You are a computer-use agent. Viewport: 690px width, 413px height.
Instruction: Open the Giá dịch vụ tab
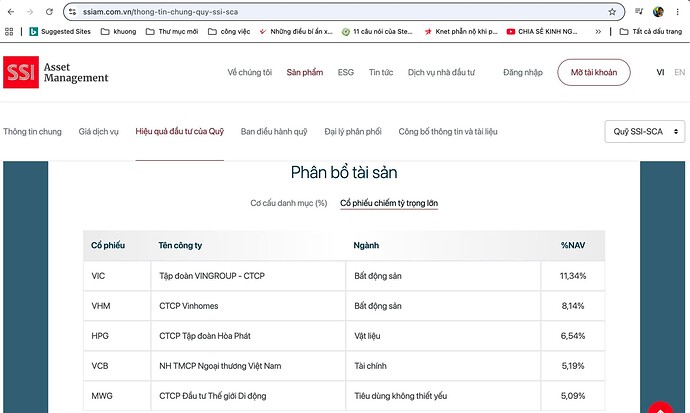point(99,132)
